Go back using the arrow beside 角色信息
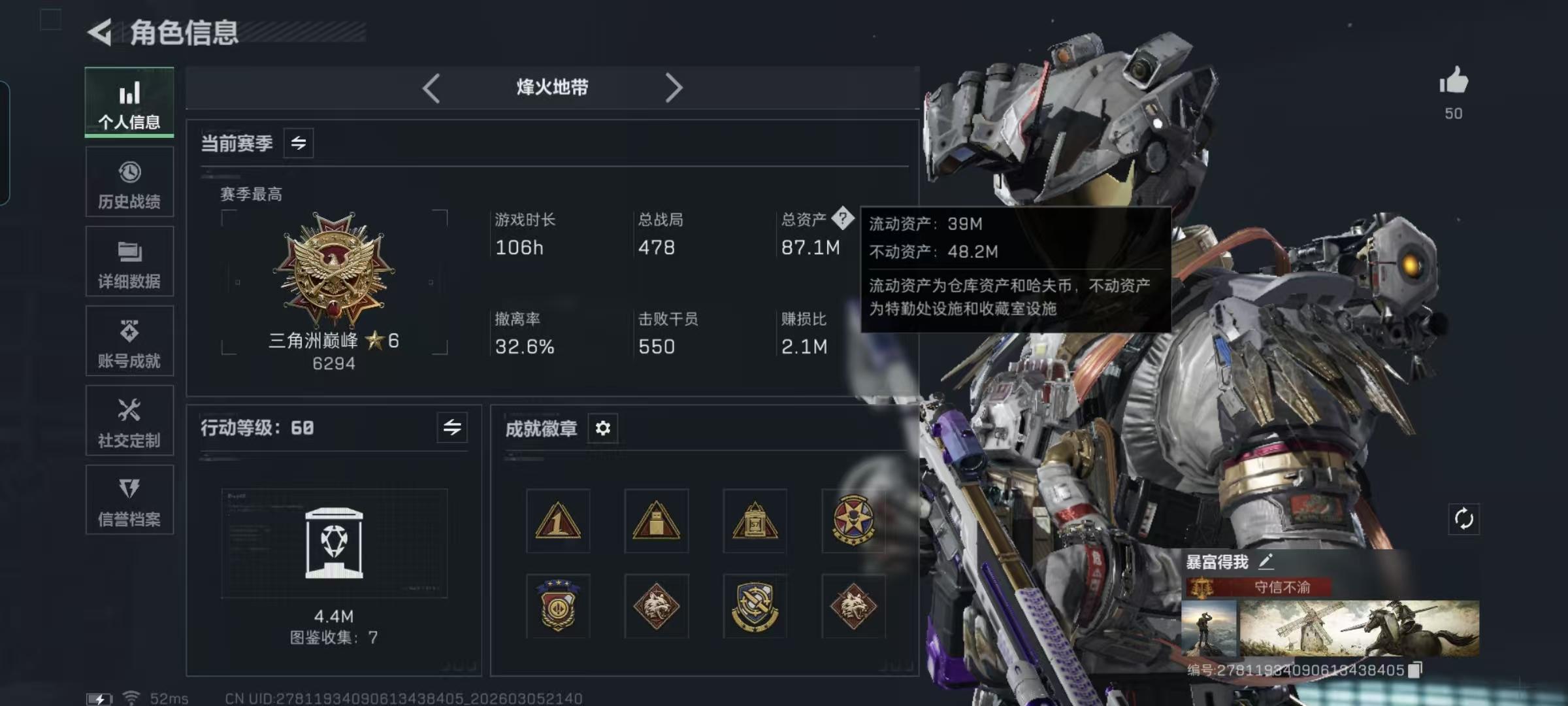Viewport: 1568px width, 706px height. [x=100, y=32]
